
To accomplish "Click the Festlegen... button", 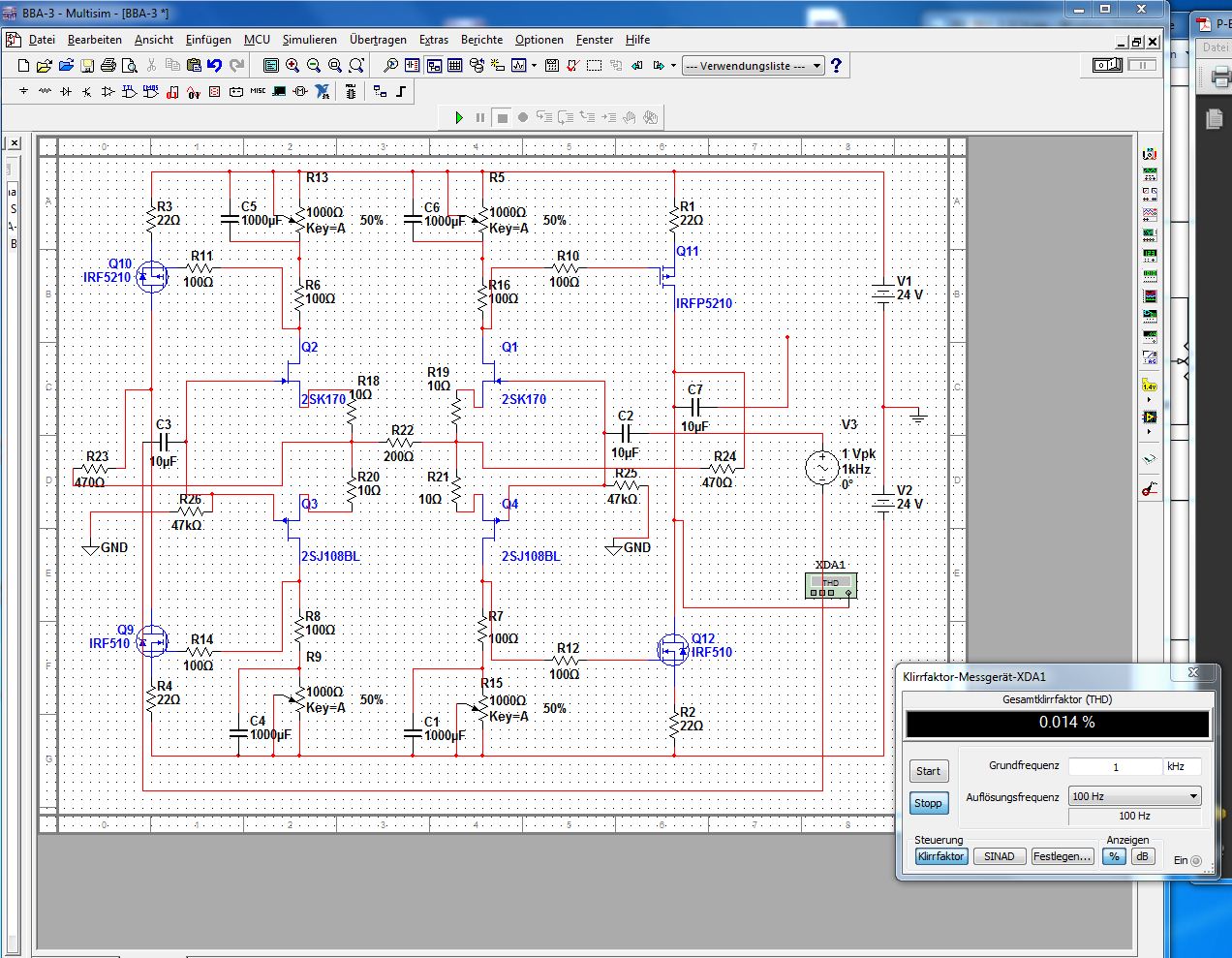I will coord(1063,856).
